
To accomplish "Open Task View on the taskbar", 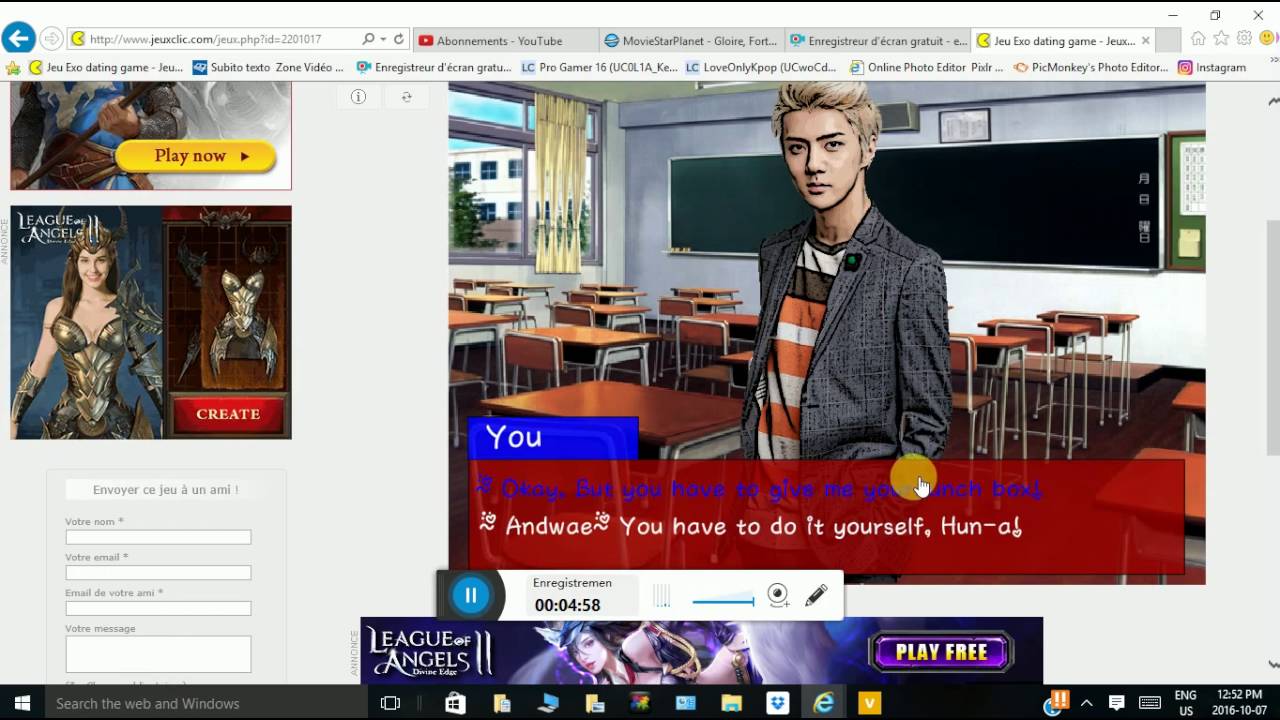I will (x=390, y=703).
